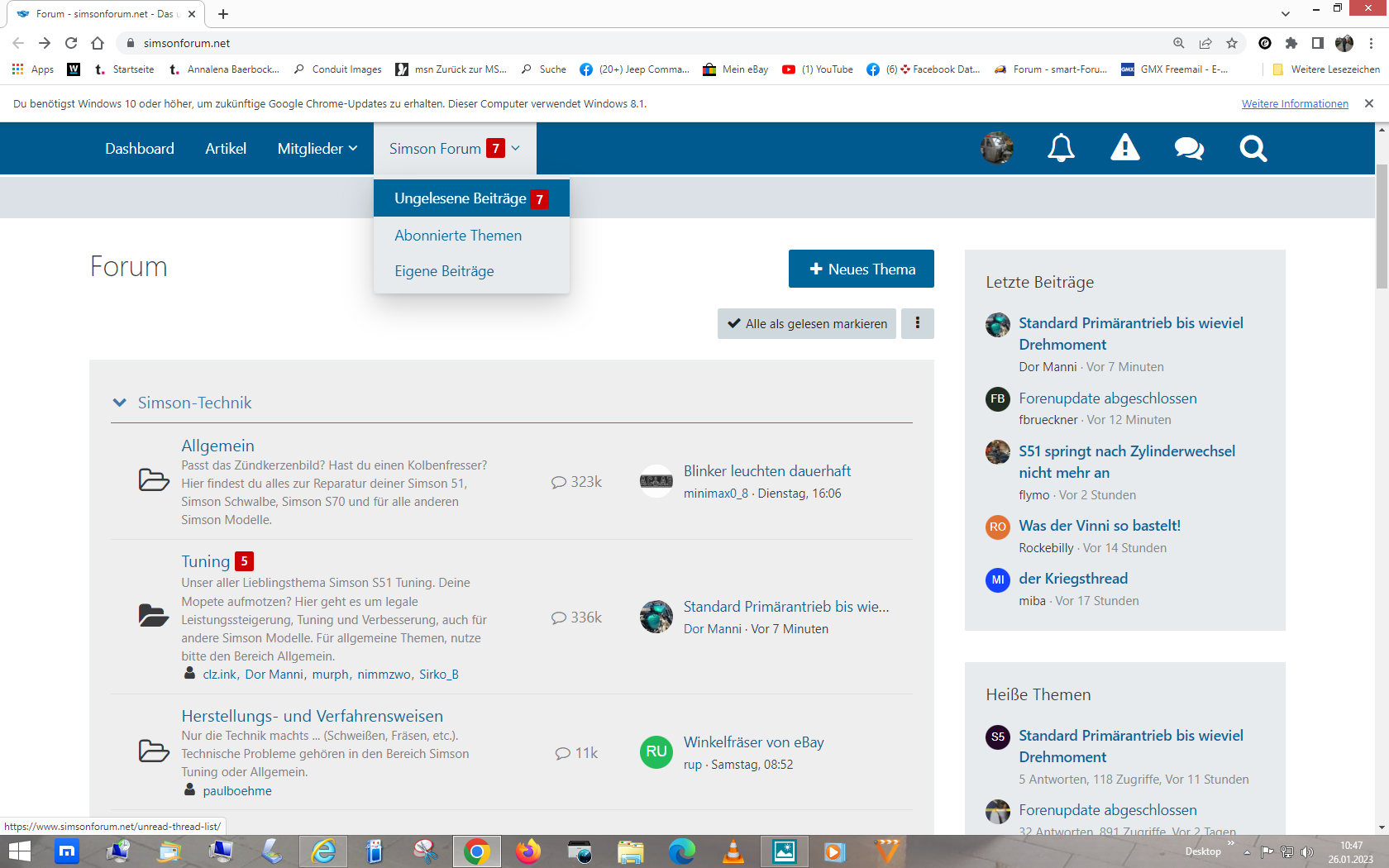Select Ungelesene Beiträge from the menu
1389x868 pixels.
pos(461,198)
